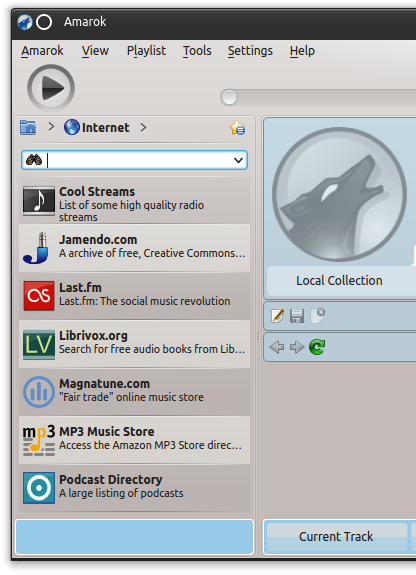Viewport: 416px width, 575px height.
Task: Click the Amarok wolf icon in title bar
Action: (x=25, y=22)
